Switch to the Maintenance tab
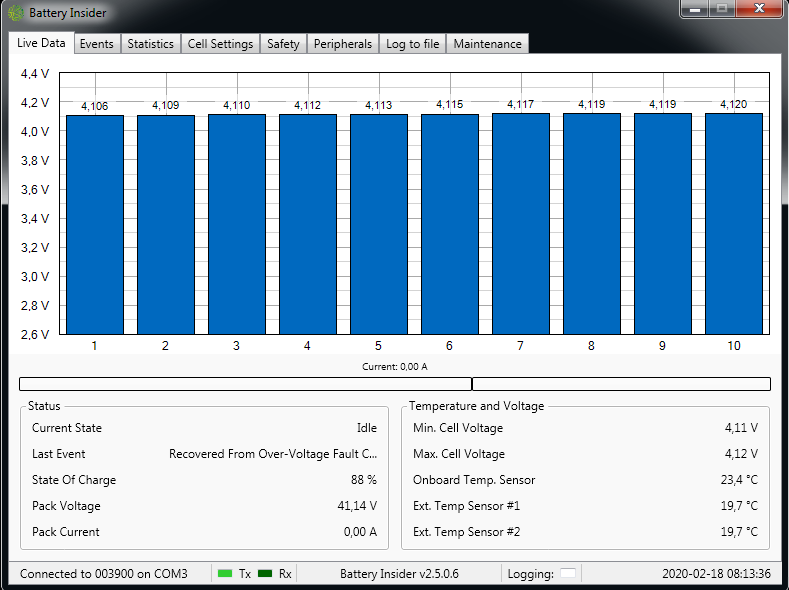The width and height of the screenshot is (789, 590). click(x=487, y=44)
